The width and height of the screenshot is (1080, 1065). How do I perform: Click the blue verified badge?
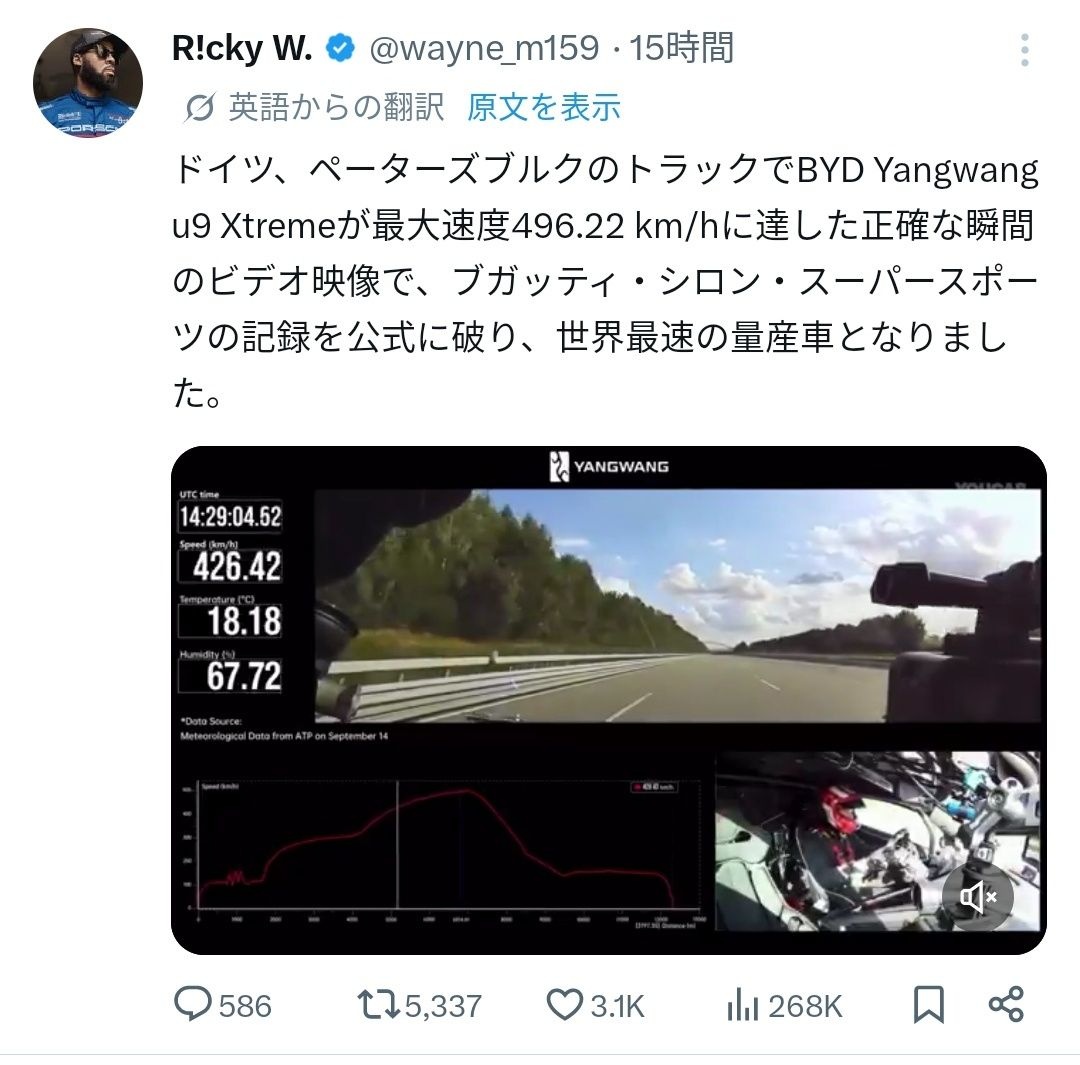click(340, 48)
